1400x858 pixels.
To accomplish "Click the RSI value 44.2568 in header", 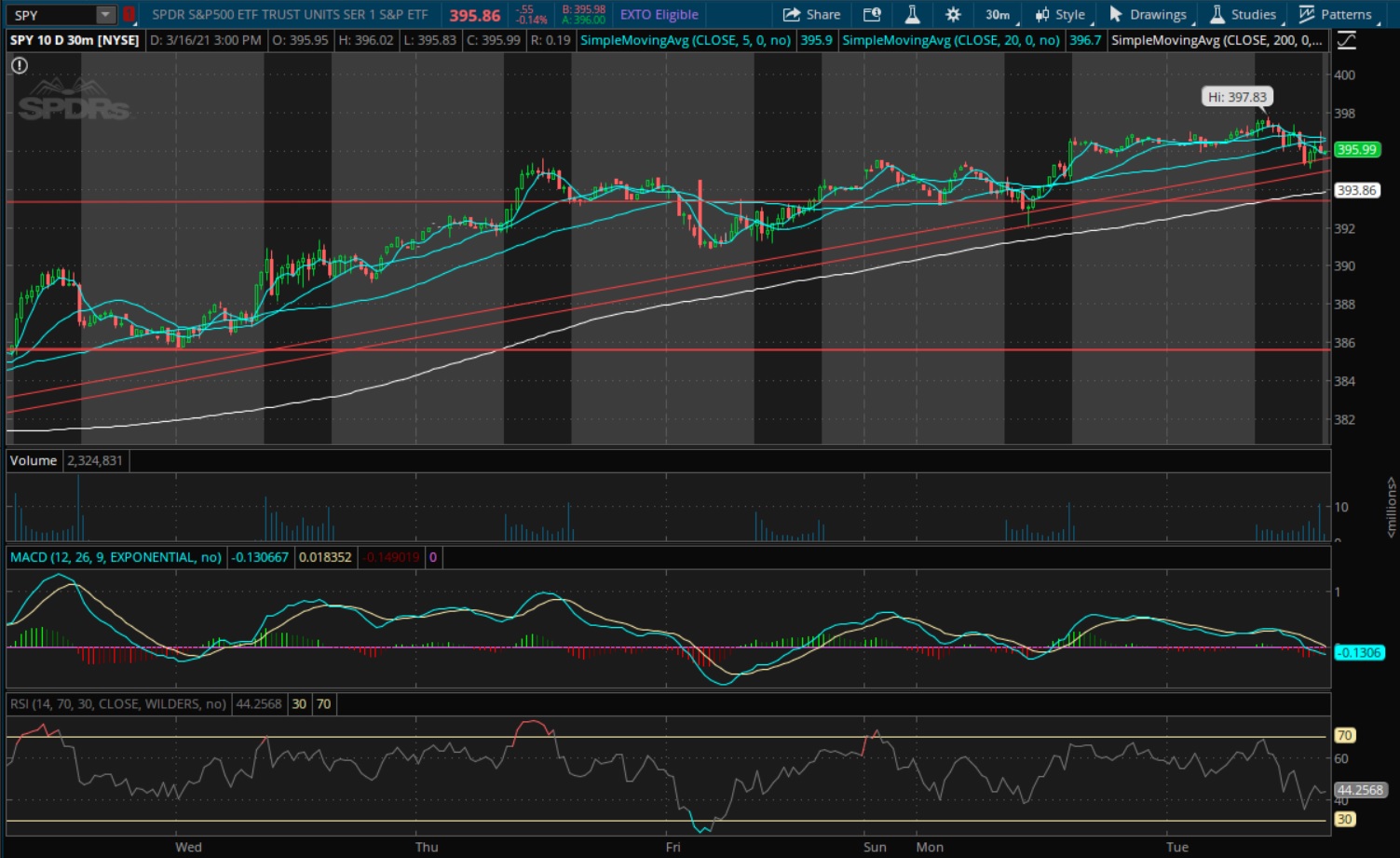I will click(259, 704).
